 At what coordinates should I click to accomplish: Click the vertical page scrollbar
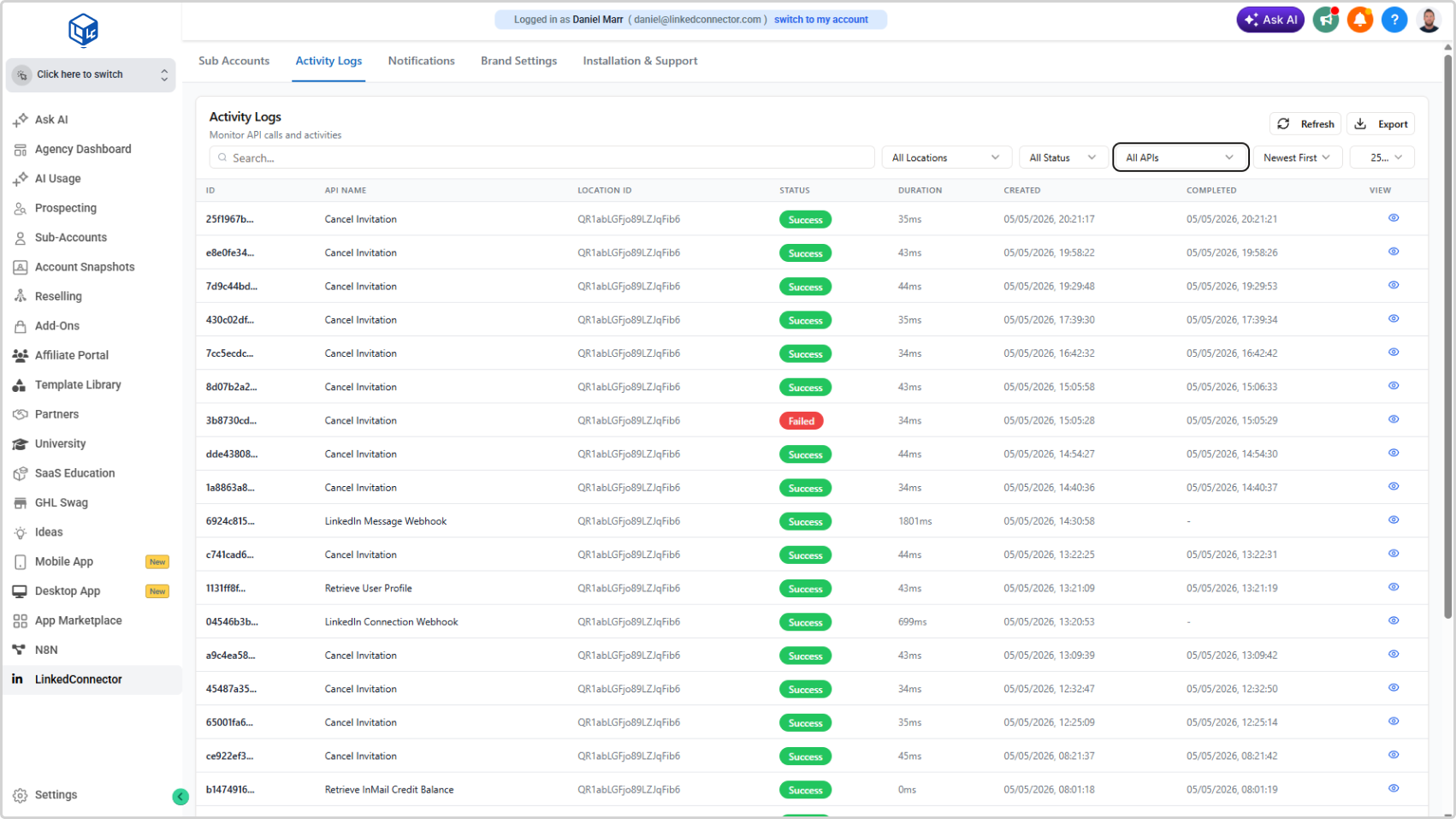point(1448,335)
